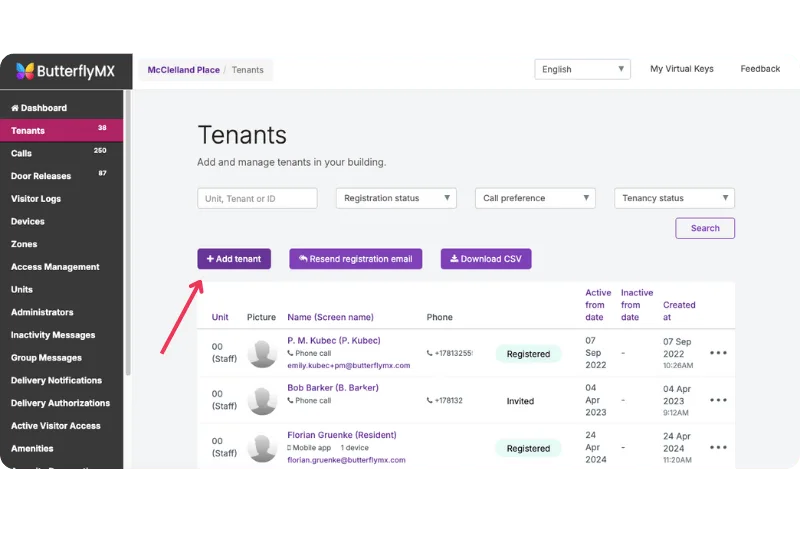
Task: Open Group Messages in the sidebar
Action: 61,358
